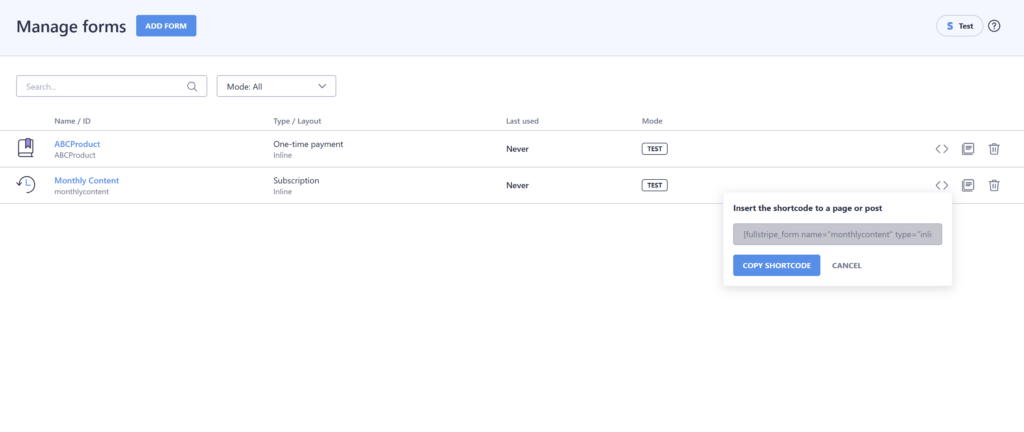The image size is (1024, 432).
Task: Delete the Monthly Content form
Action: [x=994, y=185]
